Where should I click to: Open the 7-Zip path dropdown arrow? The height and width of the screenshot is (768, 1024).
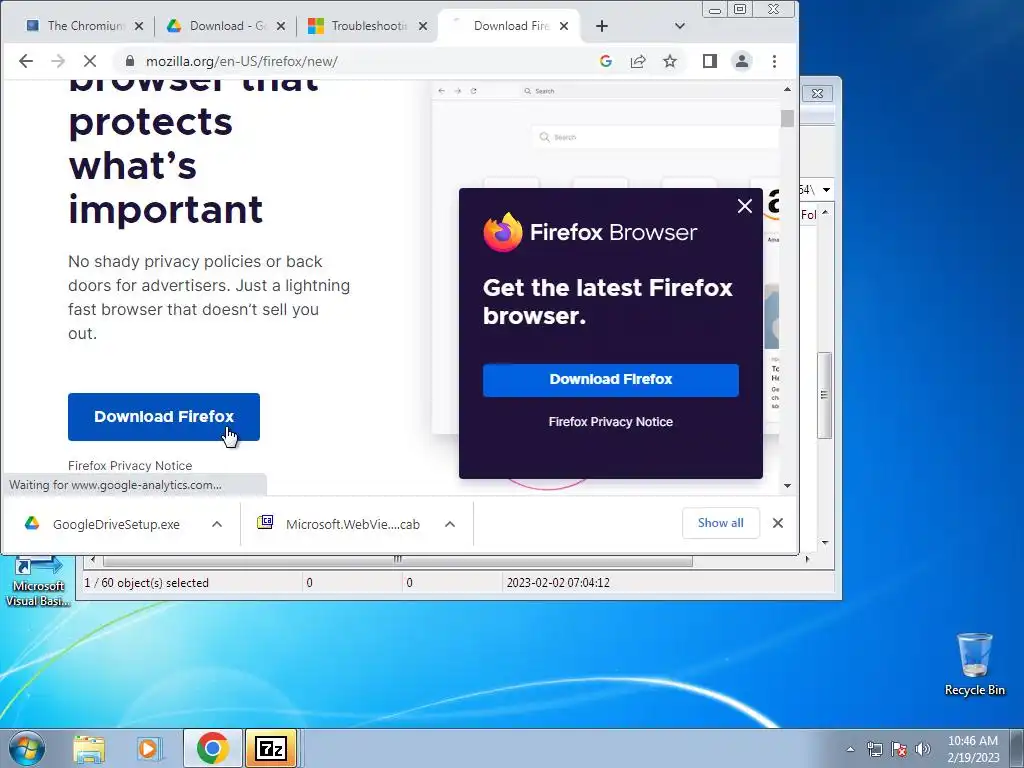[826, 190]
